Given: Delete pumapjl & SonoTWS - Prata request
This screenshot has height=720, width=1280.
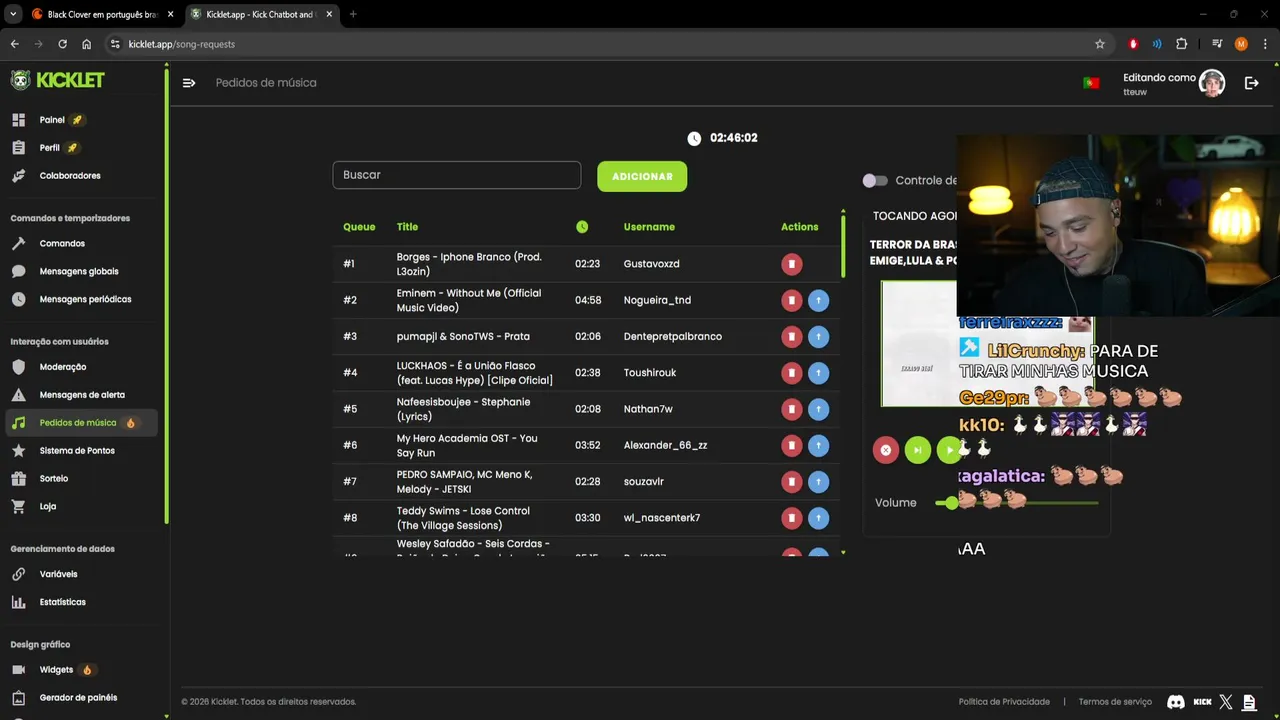Looking at the screenshot, I should coord(791,336).
